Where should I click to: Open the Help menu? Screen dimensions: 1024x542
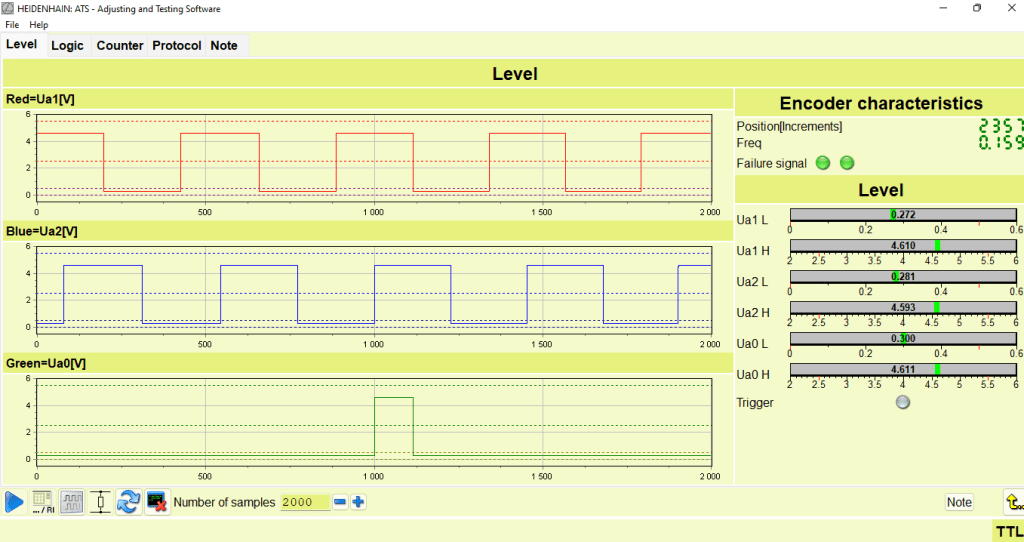point(39,24)
